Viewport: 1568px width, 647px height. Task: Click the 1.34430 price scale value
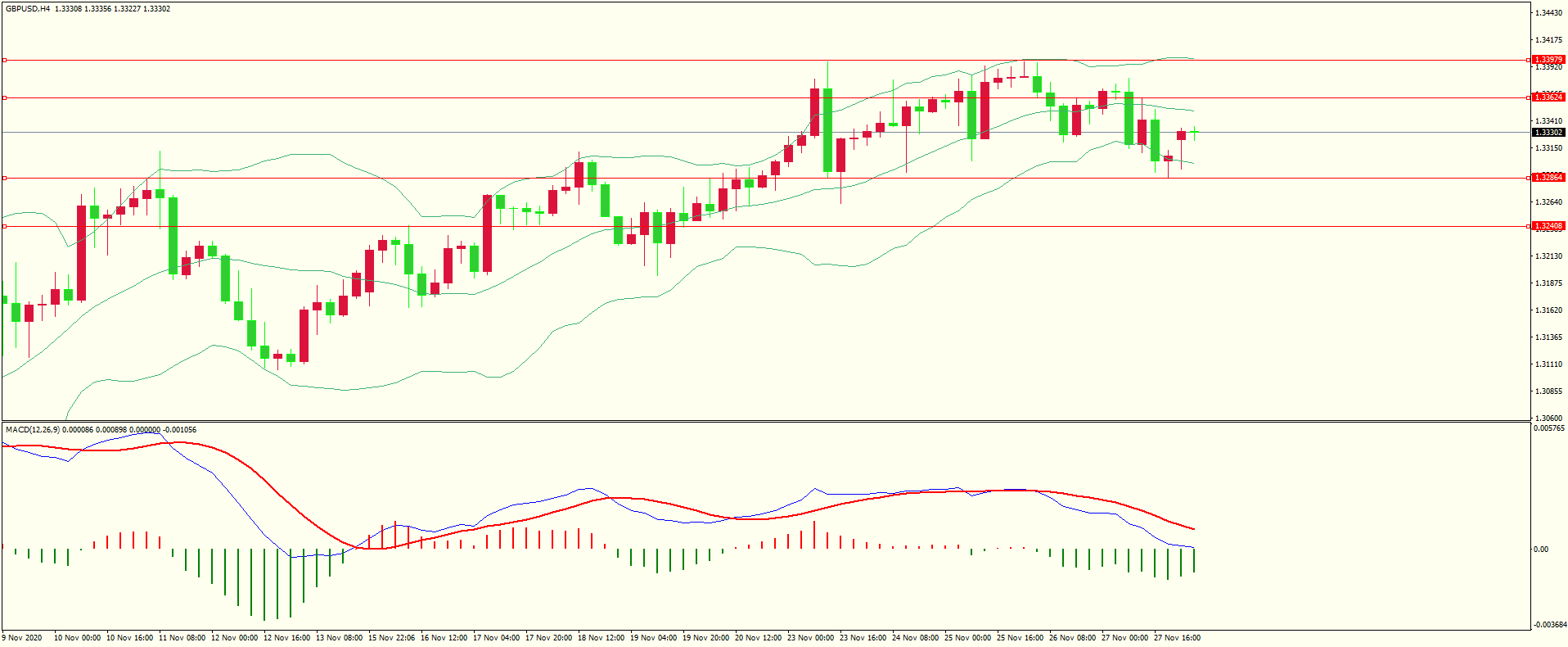(1548, 13)
